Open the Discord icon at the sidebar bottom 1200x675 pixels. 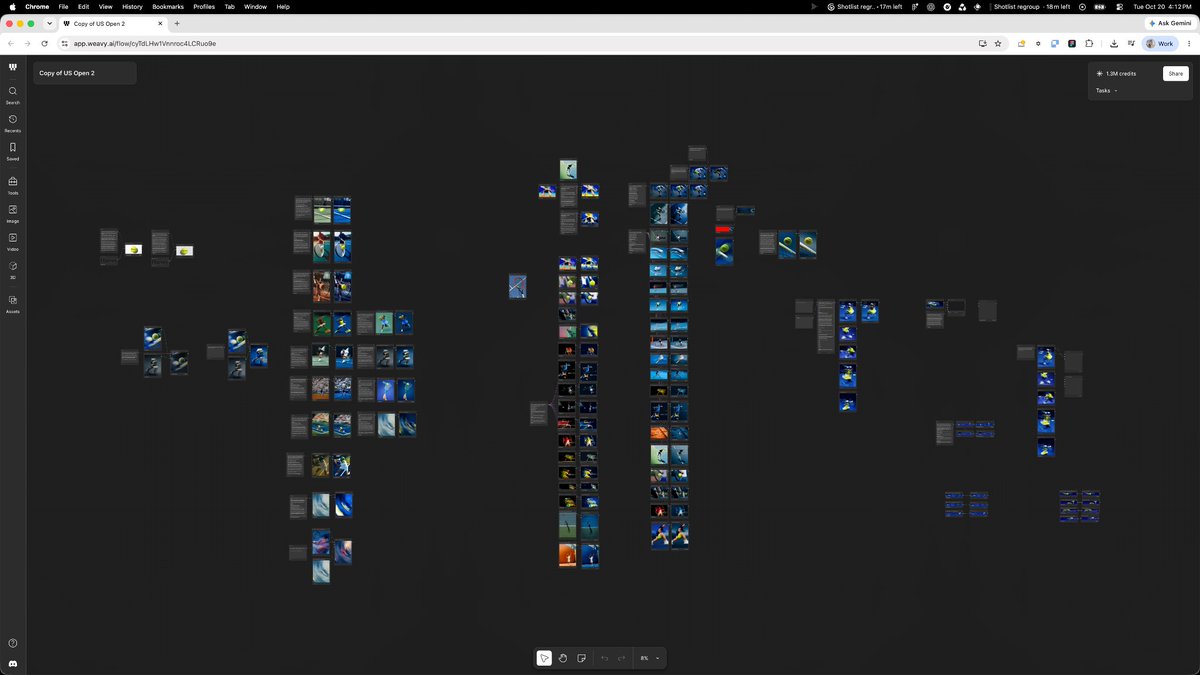[x=12, y=664]
